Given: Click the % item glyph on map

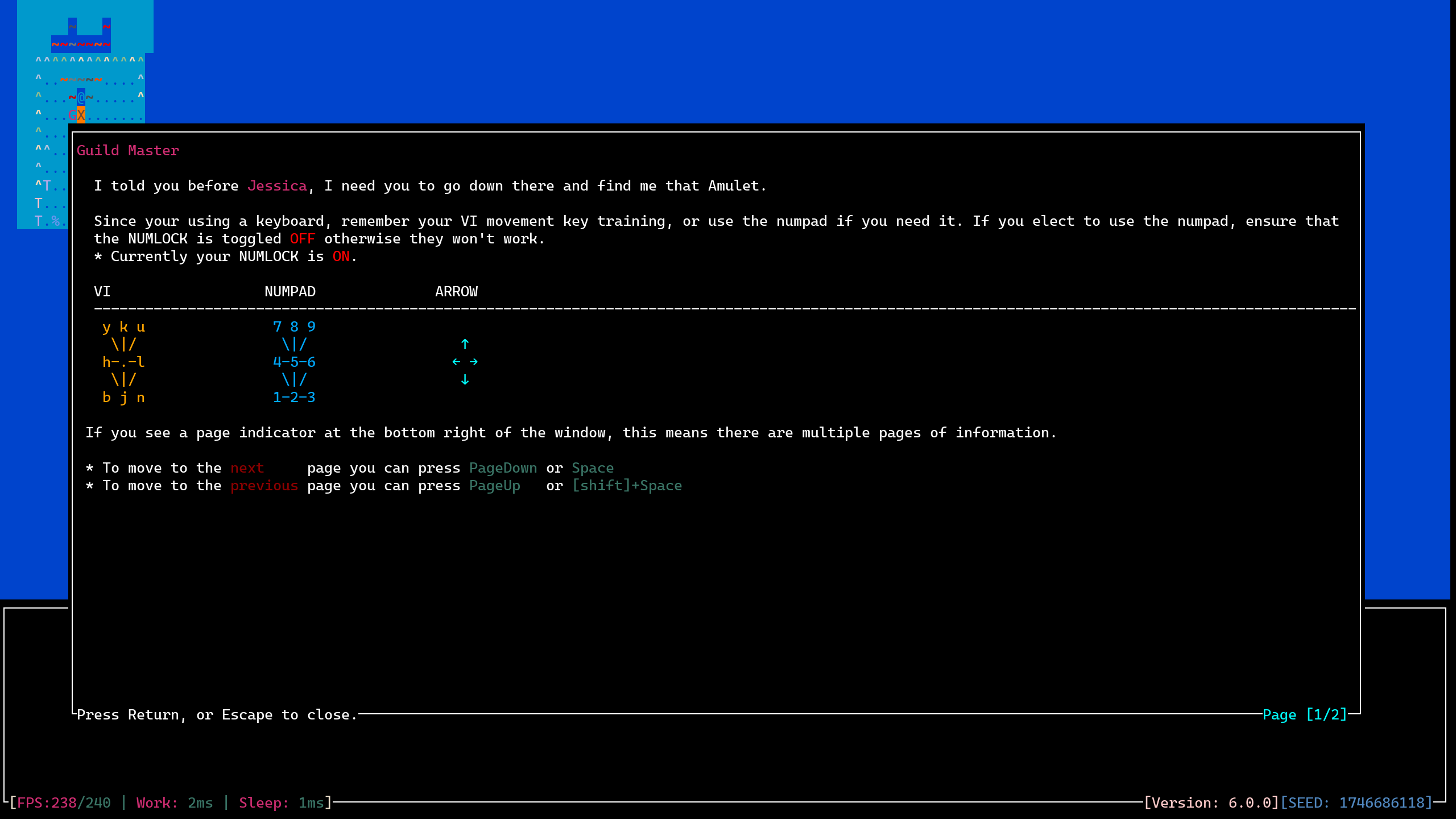Looking at the screenshot, I should [55, 221].
